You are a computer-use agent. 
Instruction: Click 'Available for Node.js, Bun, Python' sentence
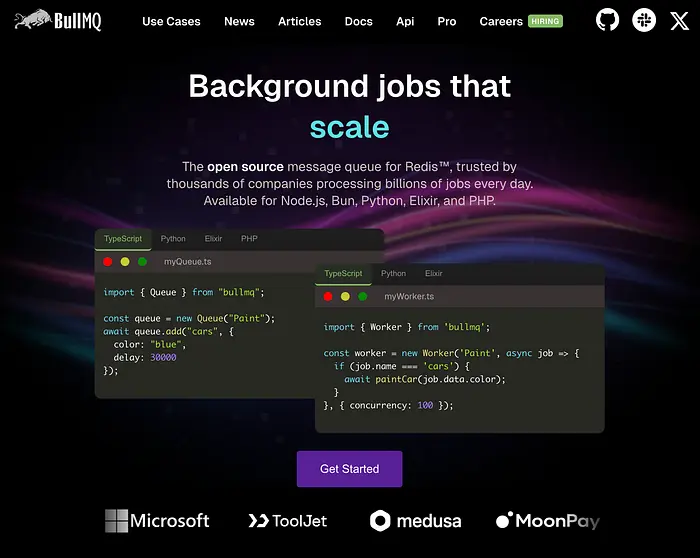click(350, 201)
